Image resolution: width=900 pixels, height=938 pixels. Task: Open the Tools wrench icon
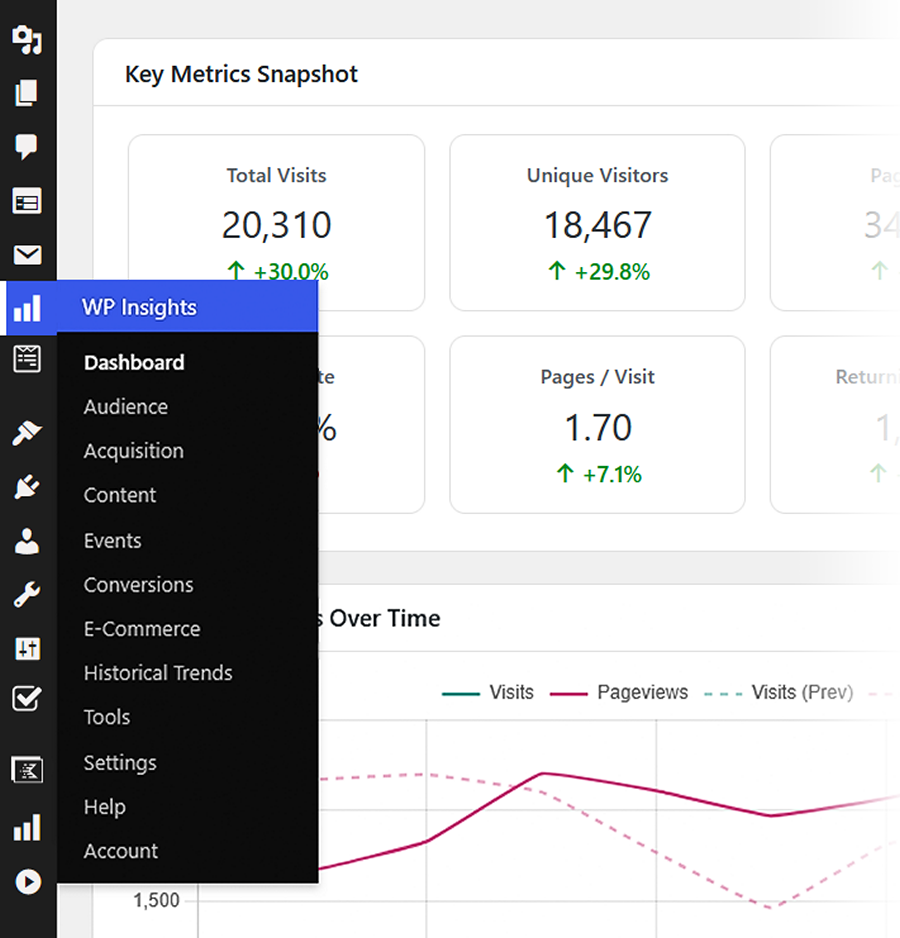[x=27, y=595]
